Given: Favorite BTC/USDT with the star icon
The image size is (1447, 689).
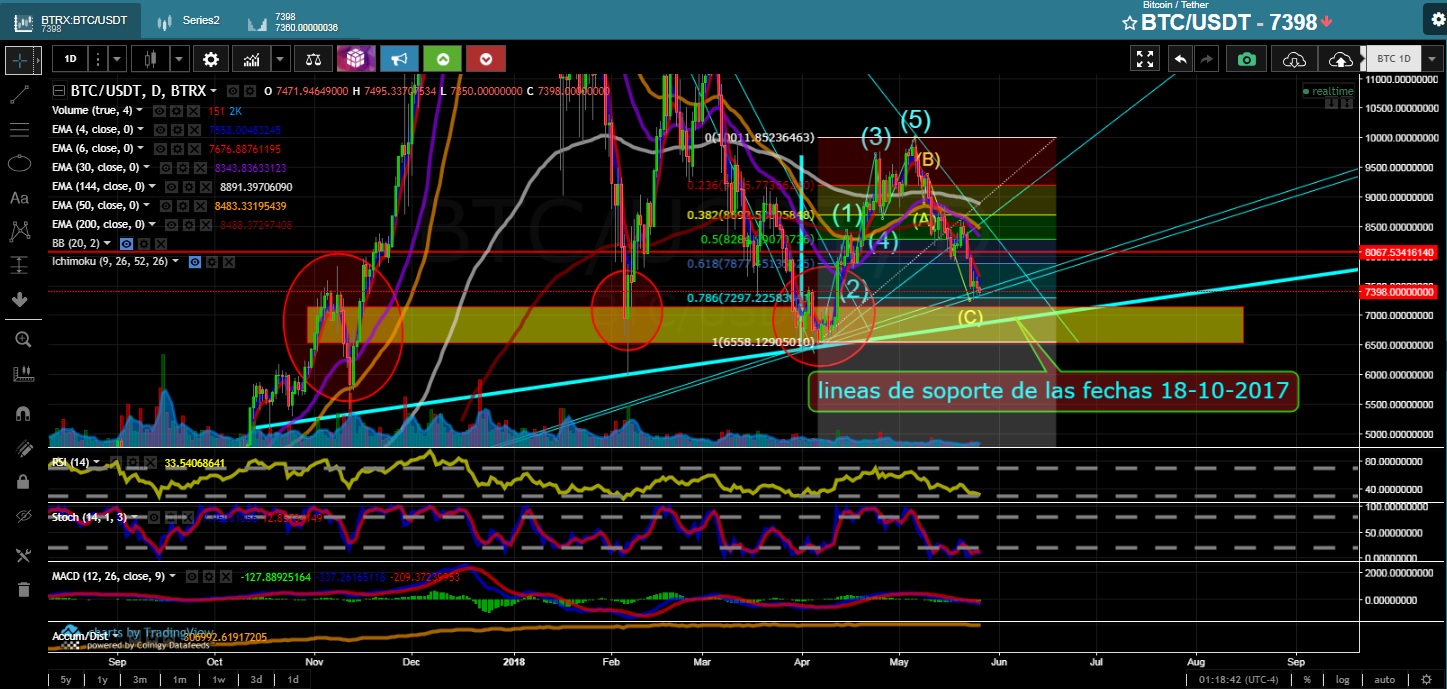Looking at the screenshot, I should 1129,23.
